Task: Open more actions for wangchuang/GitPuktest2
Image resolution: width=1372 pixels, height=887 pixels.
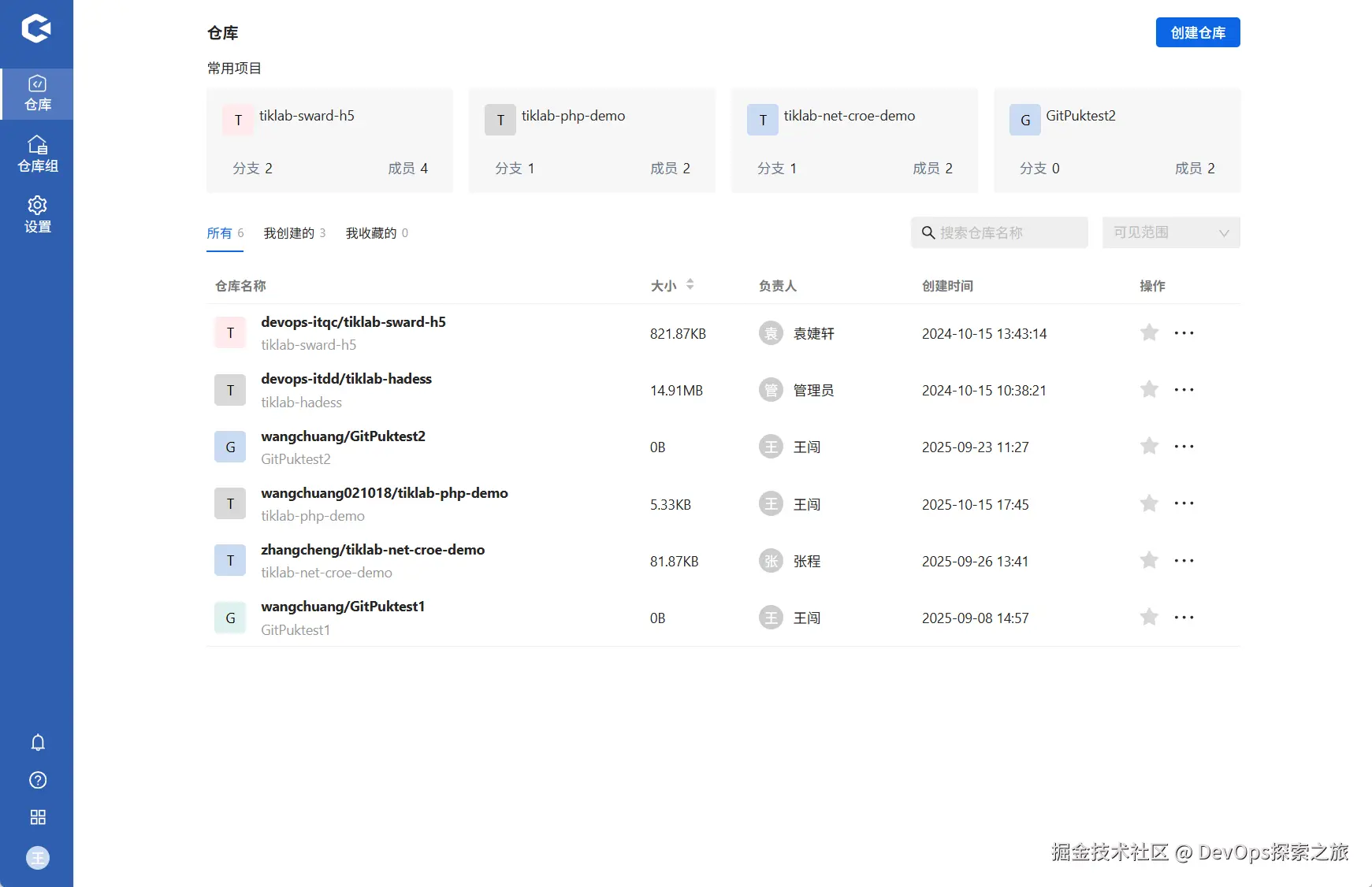Action: pyautogui.click(x=1184, y=446)
